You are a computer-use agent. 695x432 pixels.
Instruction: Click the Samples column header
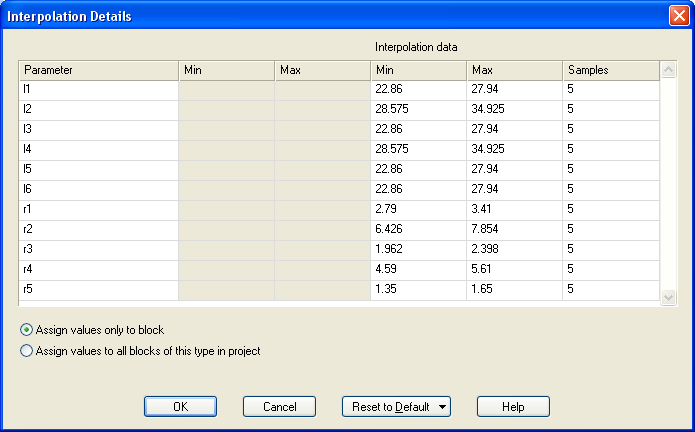(610, 70)
